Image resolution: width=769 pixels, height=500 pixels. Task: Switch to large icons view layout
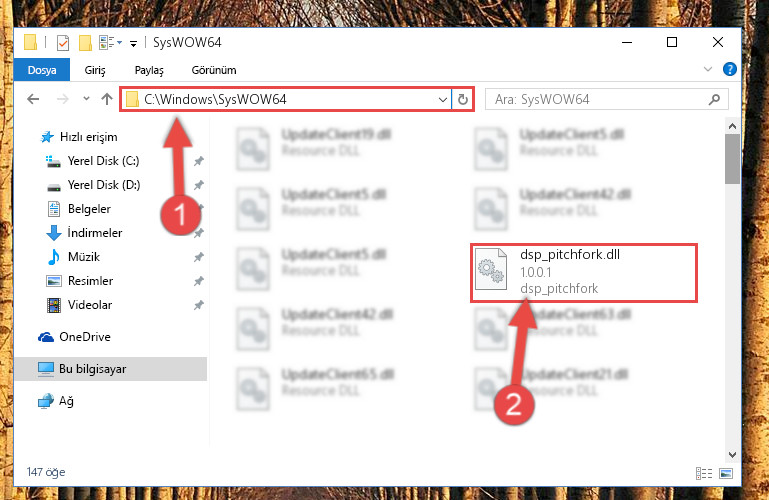coord(726,473)
